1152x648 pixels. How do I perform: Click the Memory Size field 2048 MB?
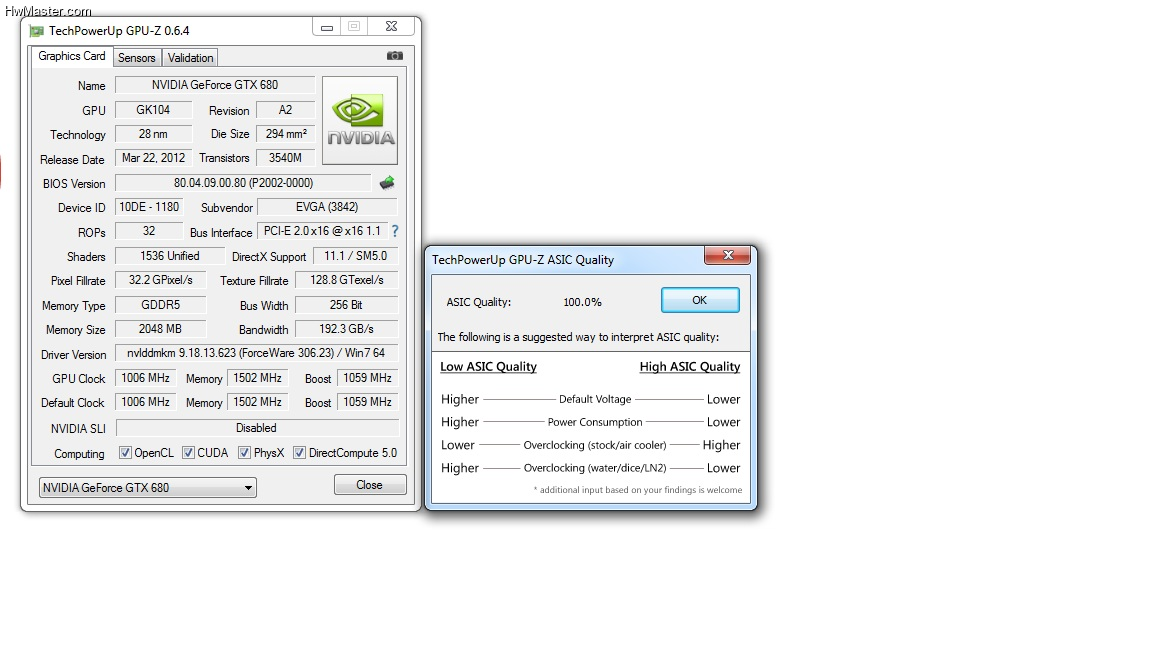pyautogui.click(x=161, y=329)
